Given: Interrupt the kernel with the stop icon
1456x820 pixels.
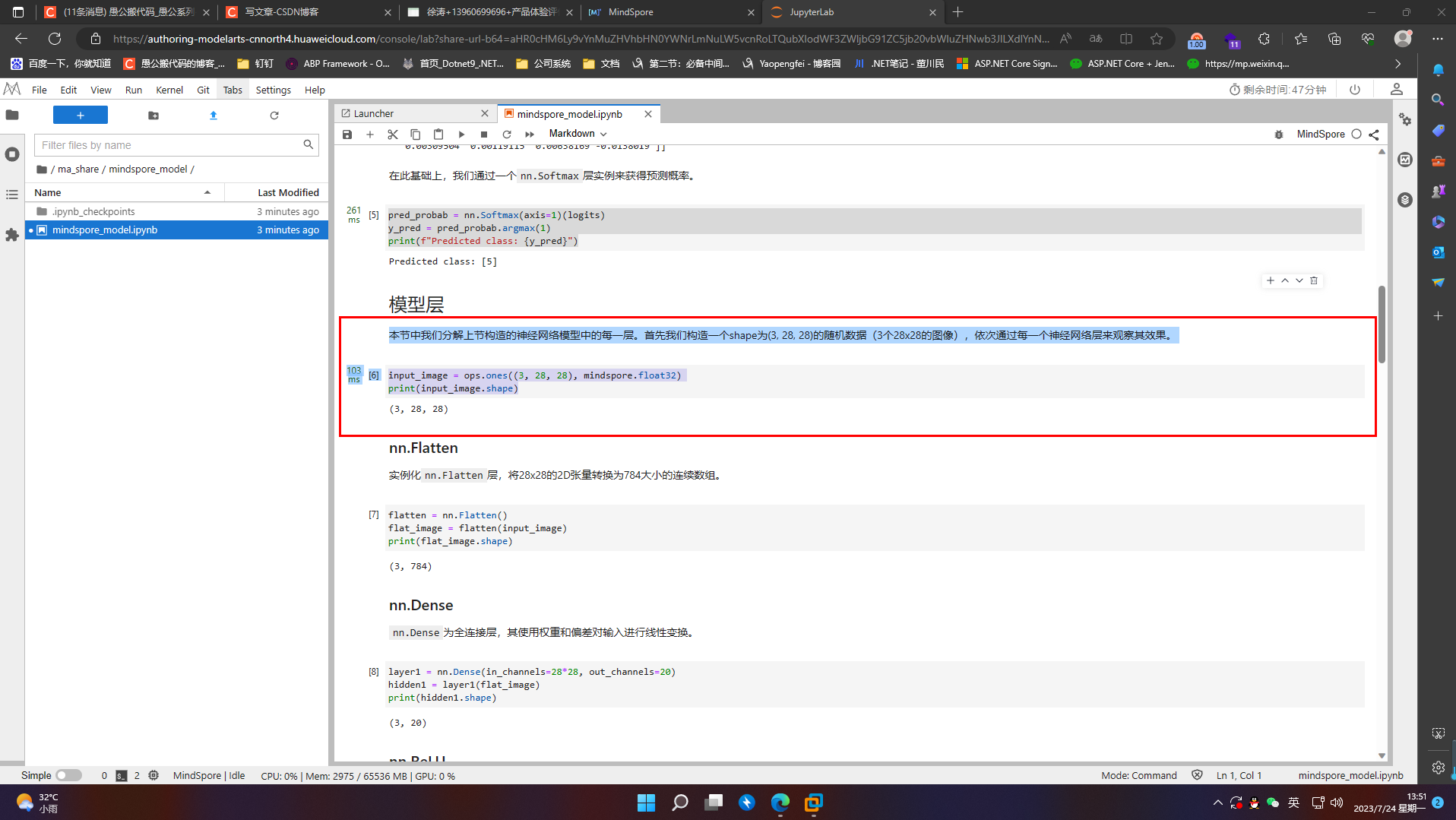Looking at the screenshot, I should pos(484,135).
